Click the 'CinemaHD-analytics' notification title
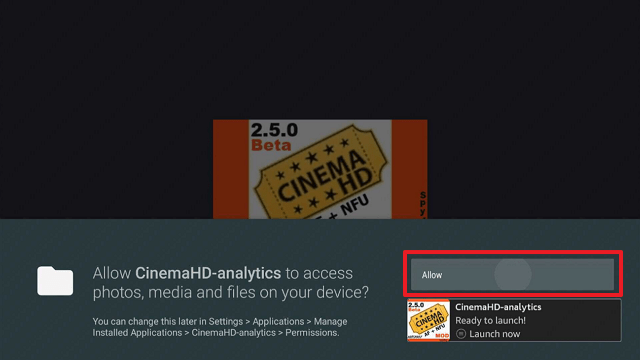Screen dimensions: 640x360 pos(498,307)
